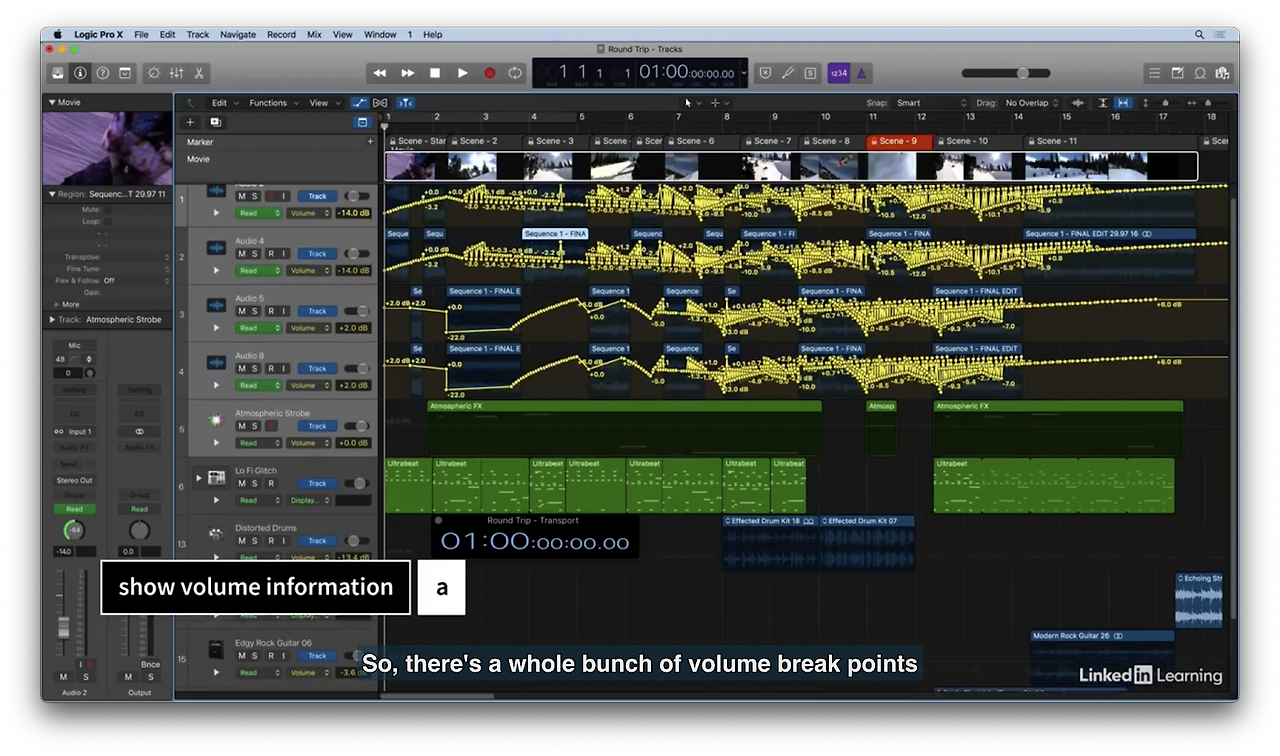This screenshot has height=756, width=1280.
Task: Click the Duplicate Track button
Action: [x=215, y=122]
